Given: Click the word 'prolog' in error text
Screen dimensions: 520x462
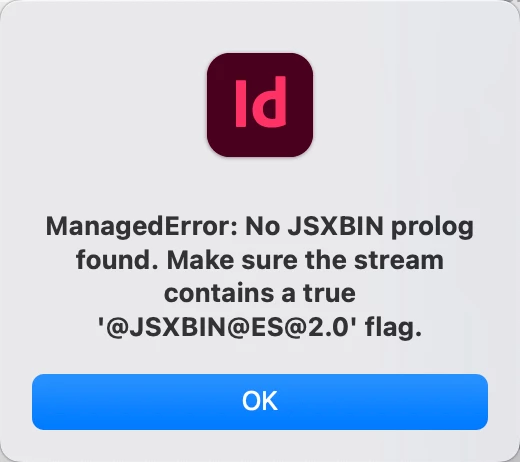Looking at the screenshot, I should pos(432,228).
